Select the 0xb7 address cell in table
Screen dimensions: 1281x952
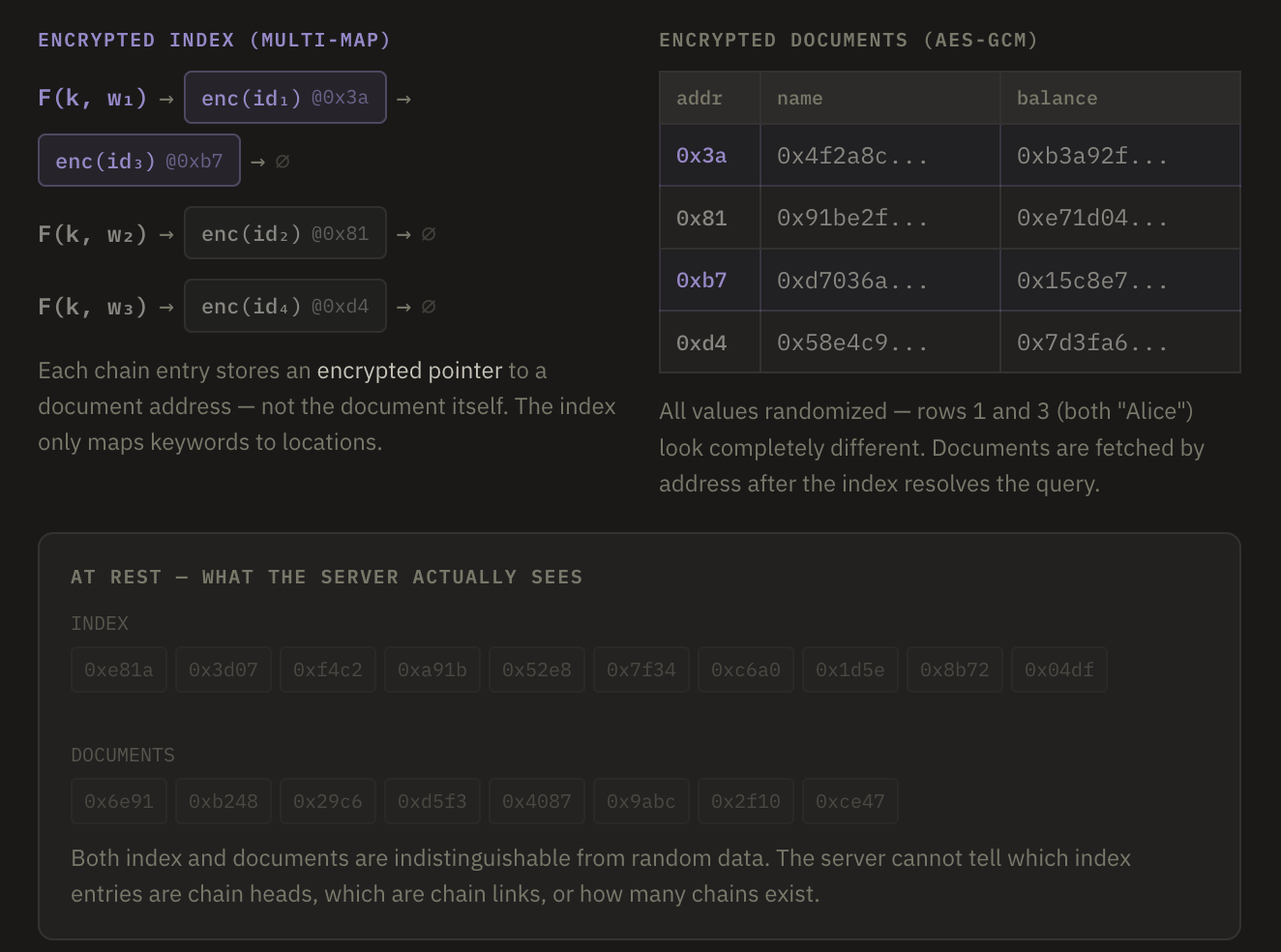(701, 281)
